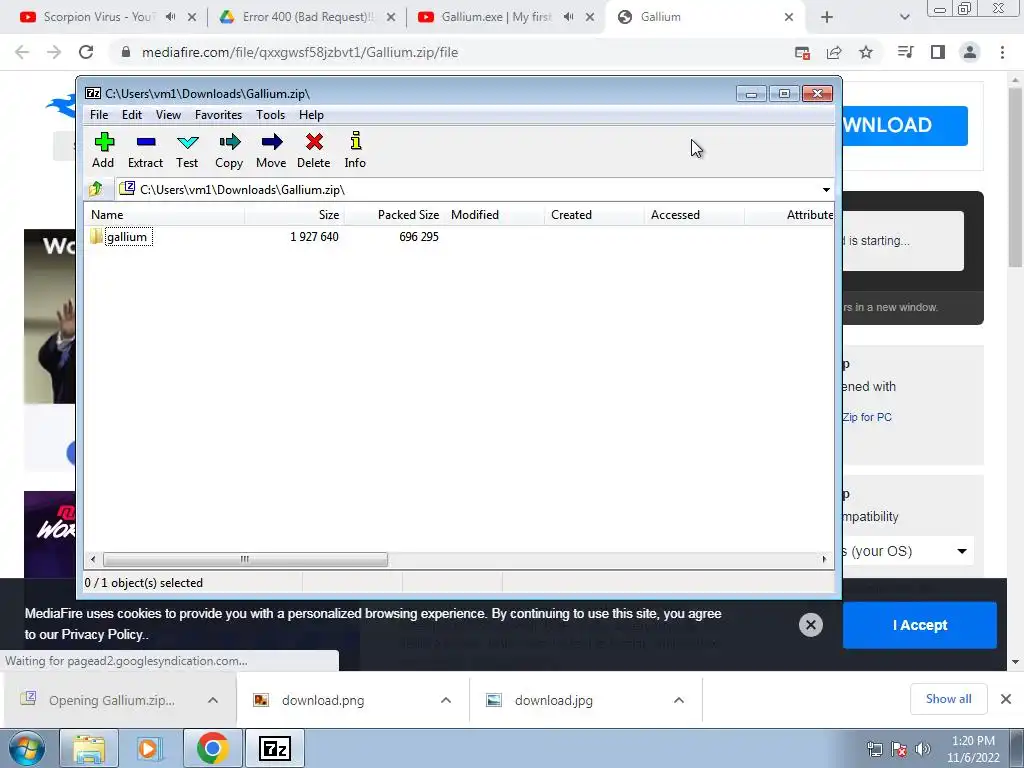This screenshot has width=1024, height=768.
Task: Click the red Delete icon
Action: coord(313,150)
